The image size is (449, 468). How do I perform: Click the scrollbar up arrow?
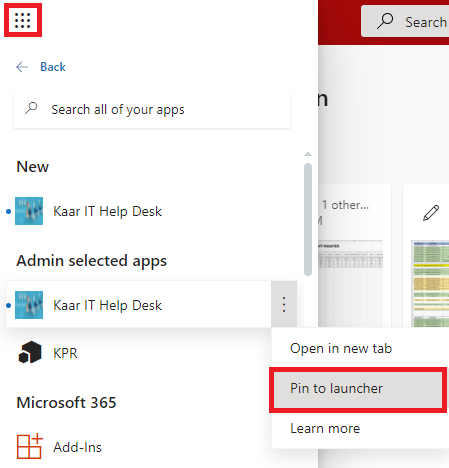(308, 154)
